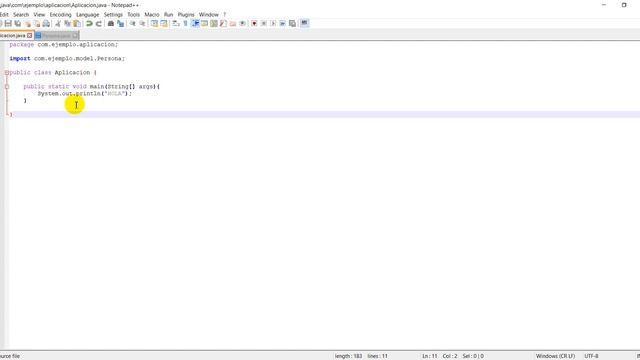Open the Search menu
Viewport: 640px width, 360px height.
[21, 15]
